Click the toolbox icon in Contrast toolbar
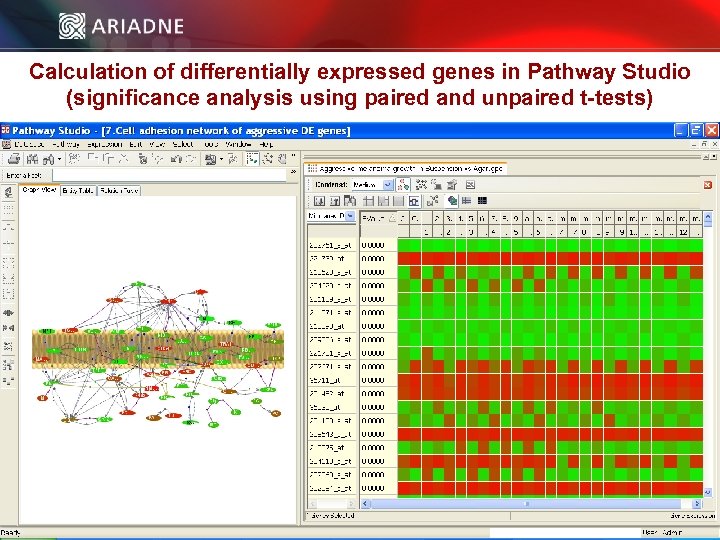The height and width of the screenshot is (540, 720). click(x=452, y=185)
